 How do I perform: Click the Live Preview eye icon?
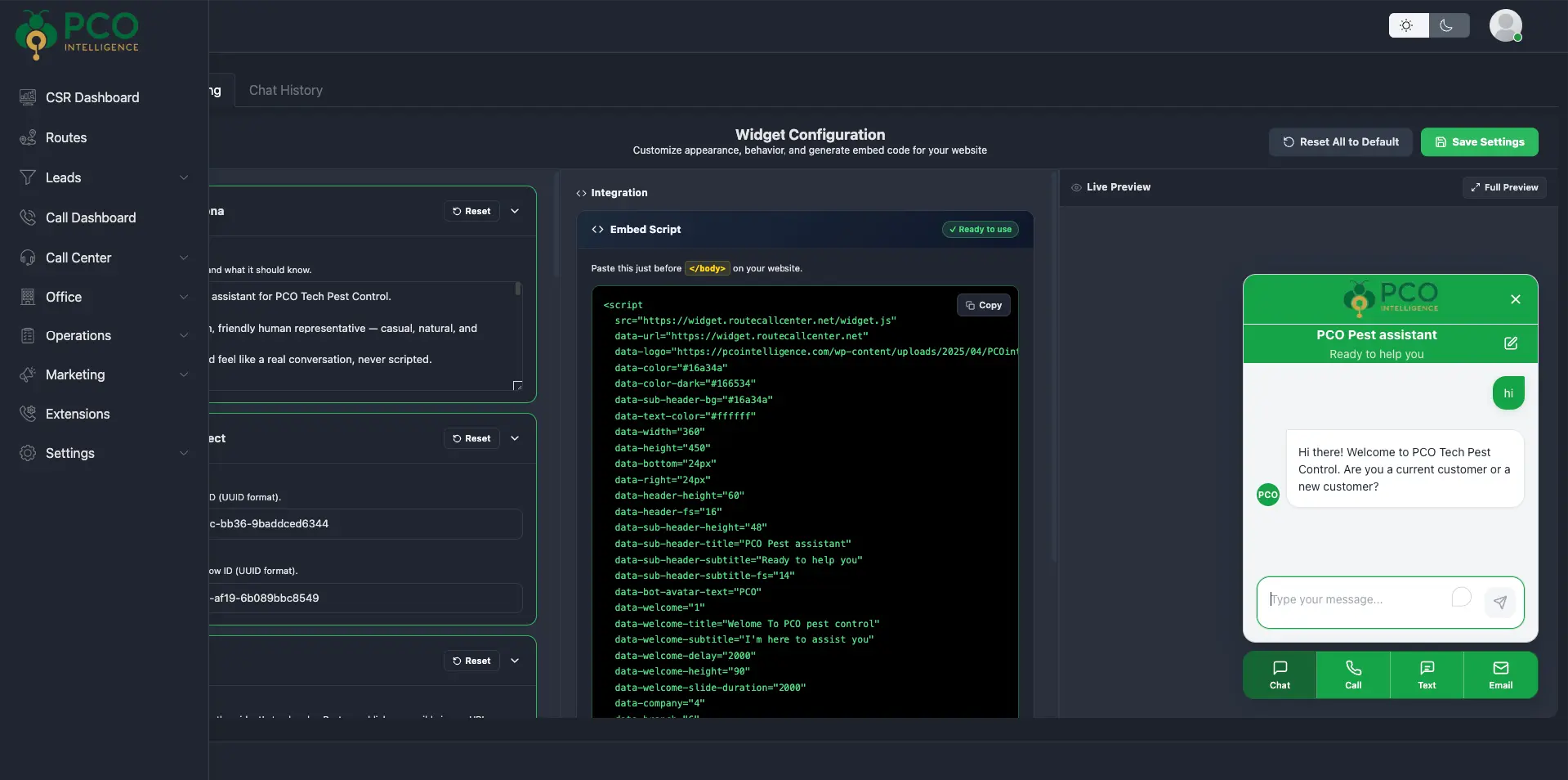tap(1076, 187)
